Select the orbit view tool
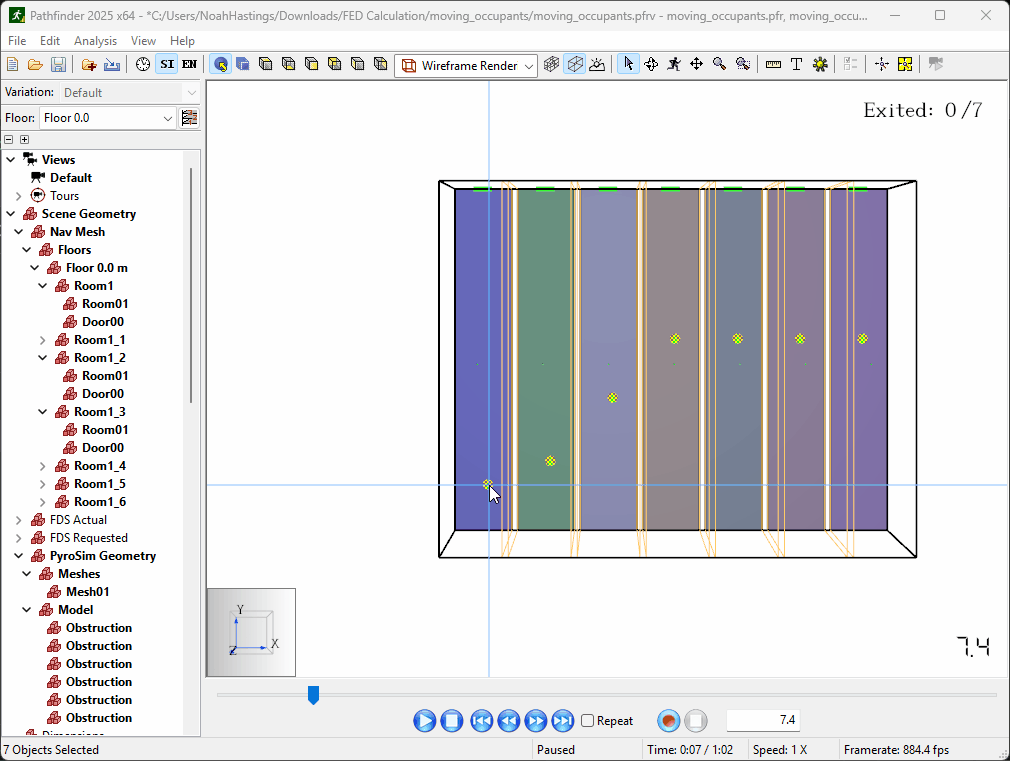 click(651, 64)
